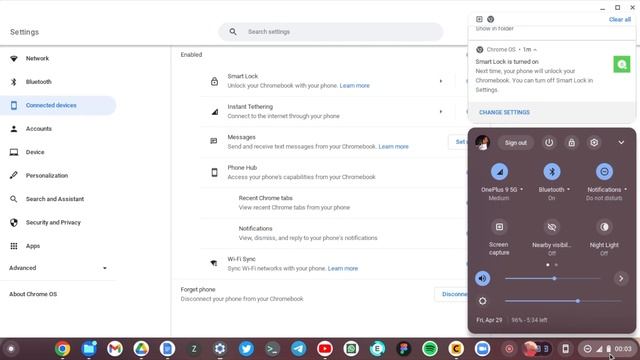The height and width of the screenshot is (360, 640).
Task: Open Smart Lock details arrow
Action: tap(441, 81)
